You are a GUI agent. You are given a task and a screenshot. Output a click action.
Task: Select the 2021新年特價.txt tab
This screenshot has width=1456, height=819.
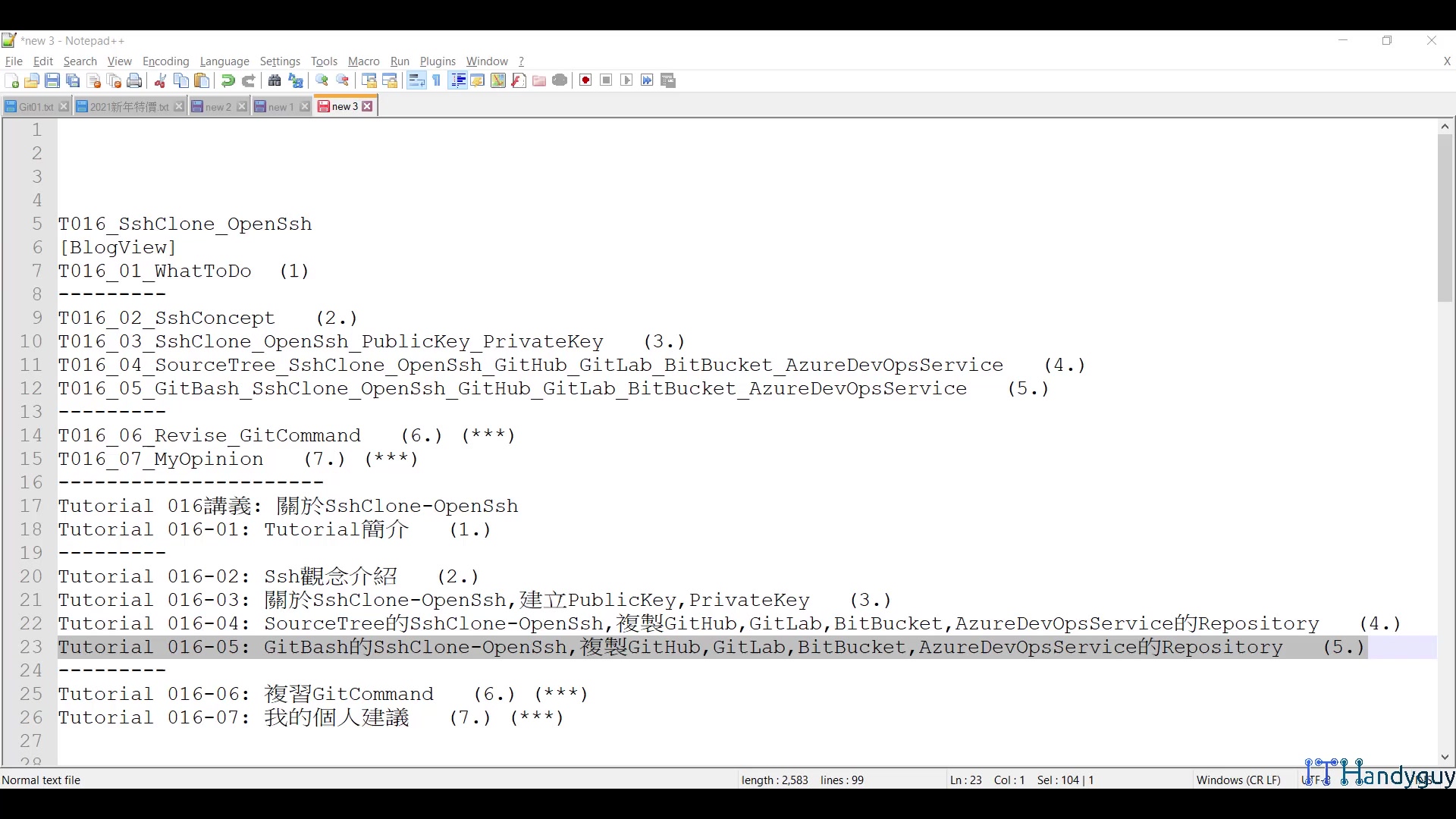coord(127,106)
